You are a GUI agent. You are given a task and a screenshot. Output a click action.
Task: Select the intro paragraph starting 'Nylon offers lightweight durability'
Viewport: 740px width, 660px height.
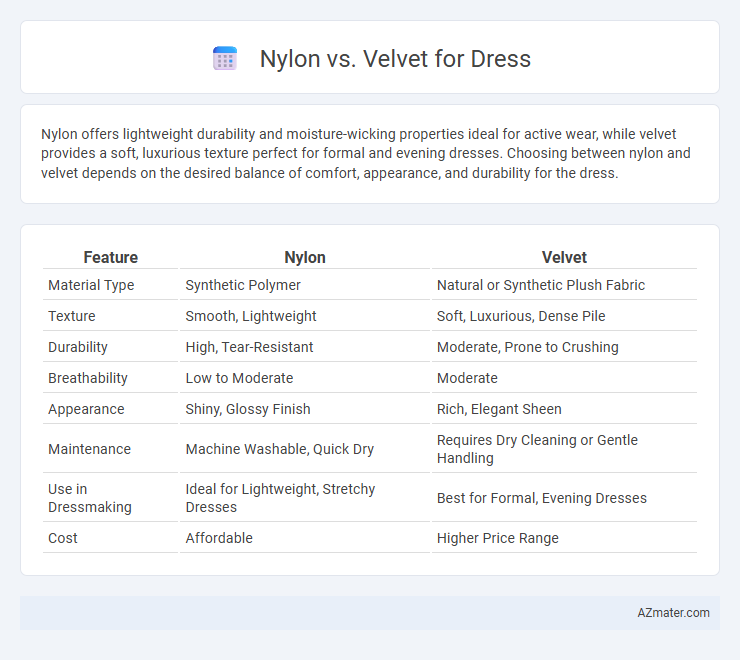tap(366, 153)
